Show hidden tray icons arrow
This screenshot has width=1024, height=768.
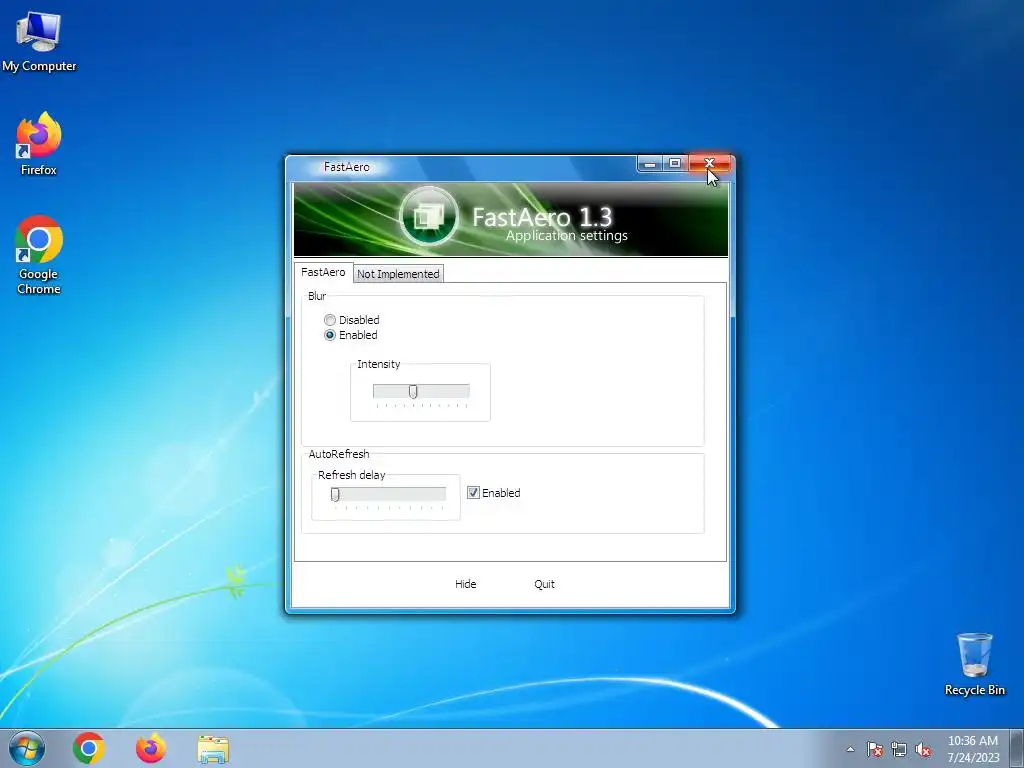click(x=850, y=749)
